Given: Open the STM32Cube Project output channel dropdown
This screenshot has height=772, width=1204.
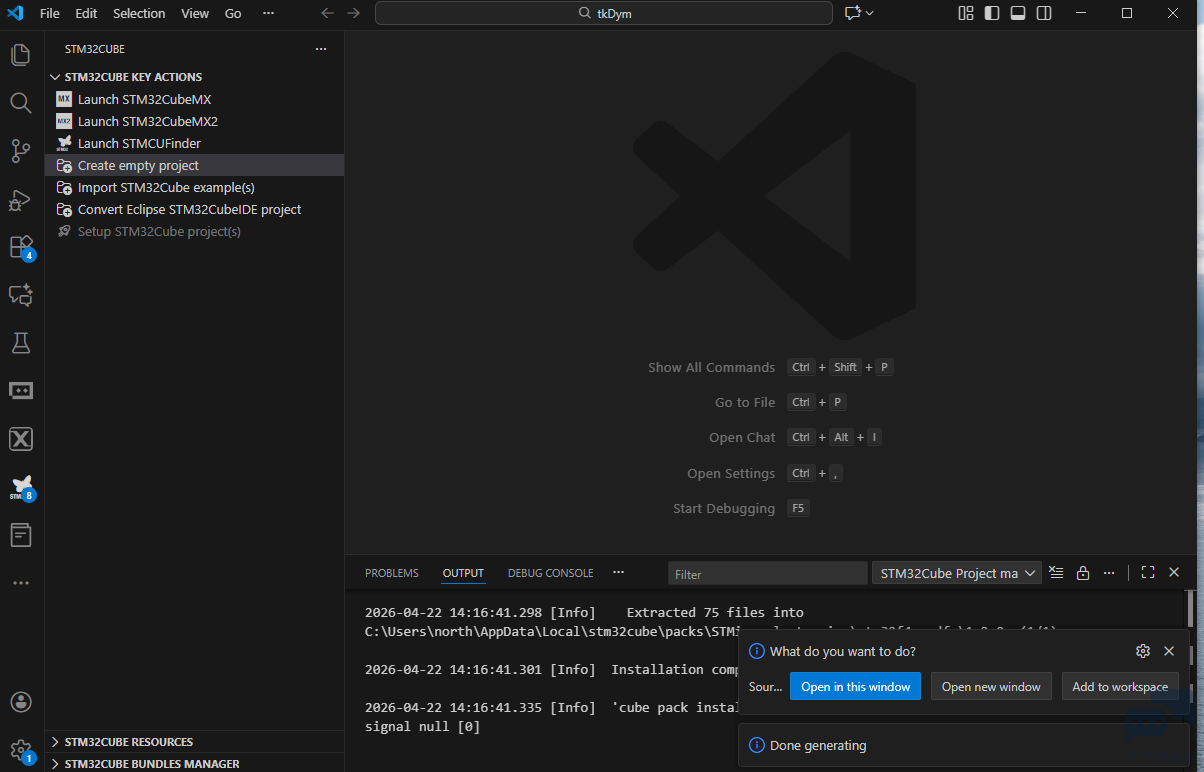Looking at the screenshot, I should pos(957,573).
